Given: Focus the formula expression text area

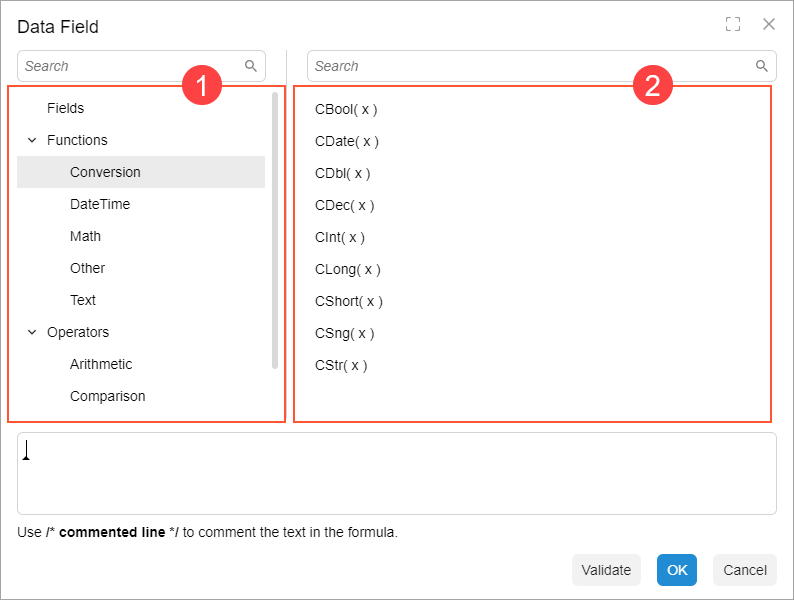Looking at the screenshot, I should [x=397, y=473].
